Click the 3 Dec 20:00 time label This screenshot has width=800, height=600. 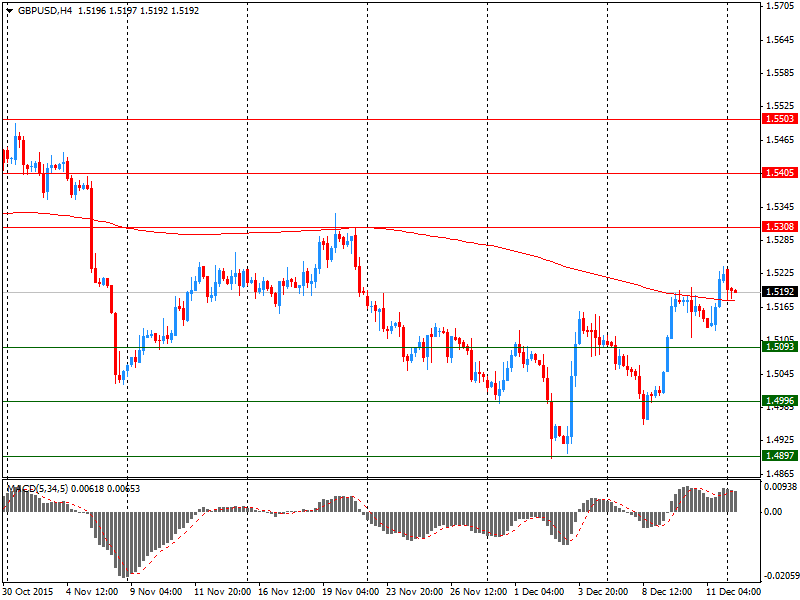pyautogui.click(x=604, y=592)
